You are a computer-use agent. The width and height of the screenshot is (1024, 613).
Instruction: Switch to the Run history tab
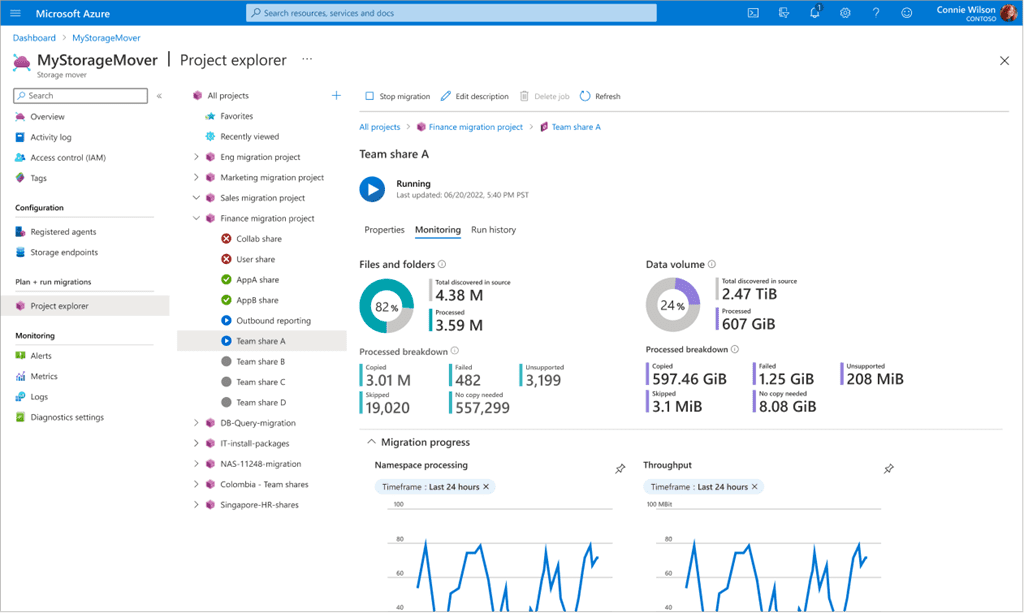coord(494,230)
